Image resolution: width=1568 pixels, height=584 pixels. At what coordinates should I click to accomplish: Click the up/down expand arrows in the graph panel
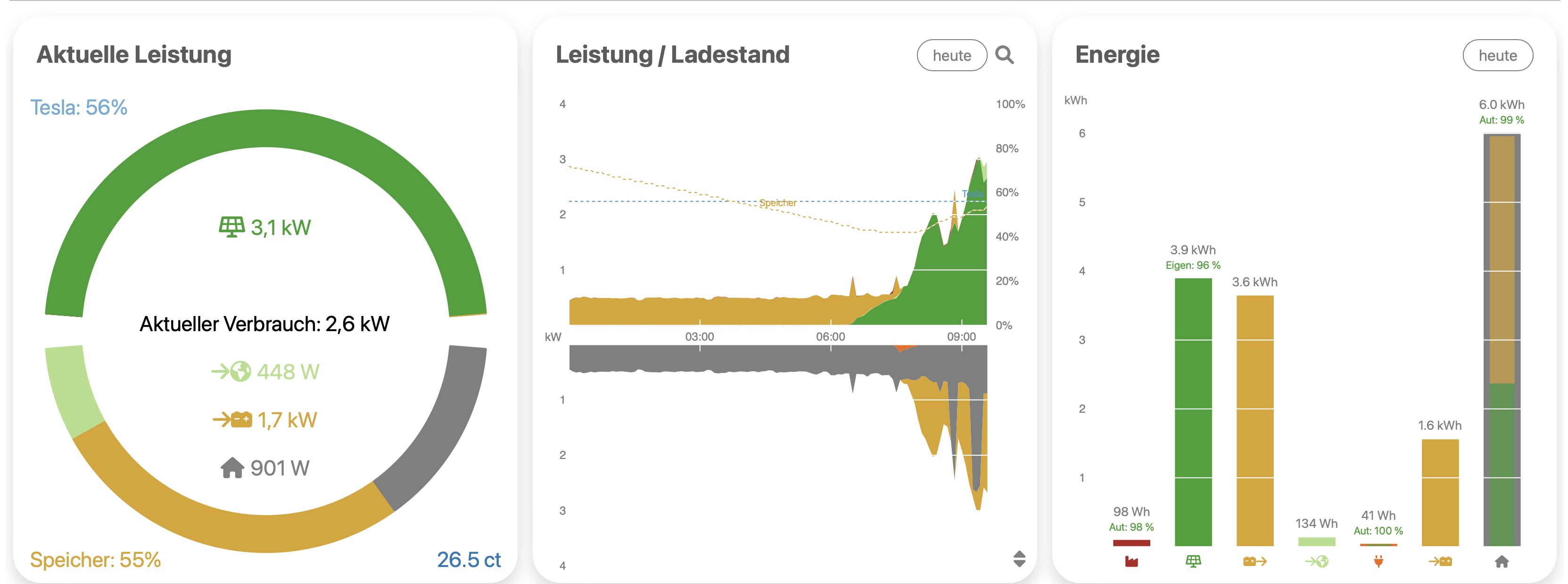[1020, 559]
